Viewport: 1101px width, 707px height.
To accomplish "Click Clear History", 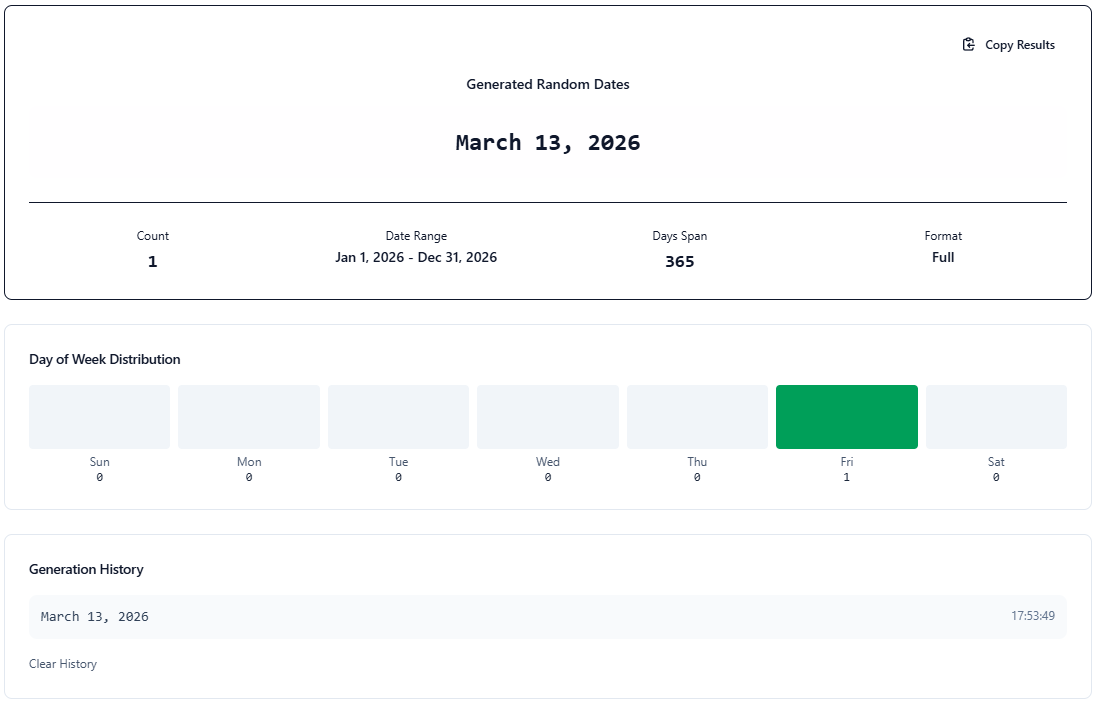I will coord(63,663).
